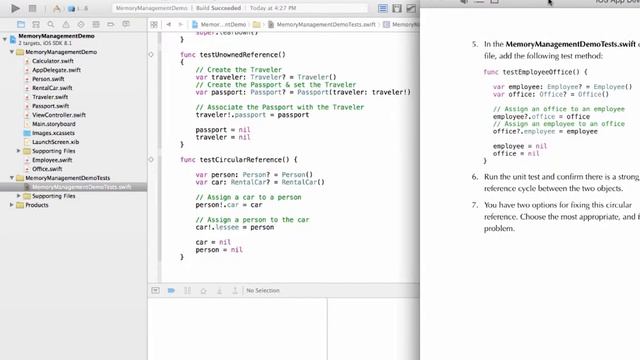Expand Supporting Files above Employee.swift
640x360 pixels.
point(18,151)
